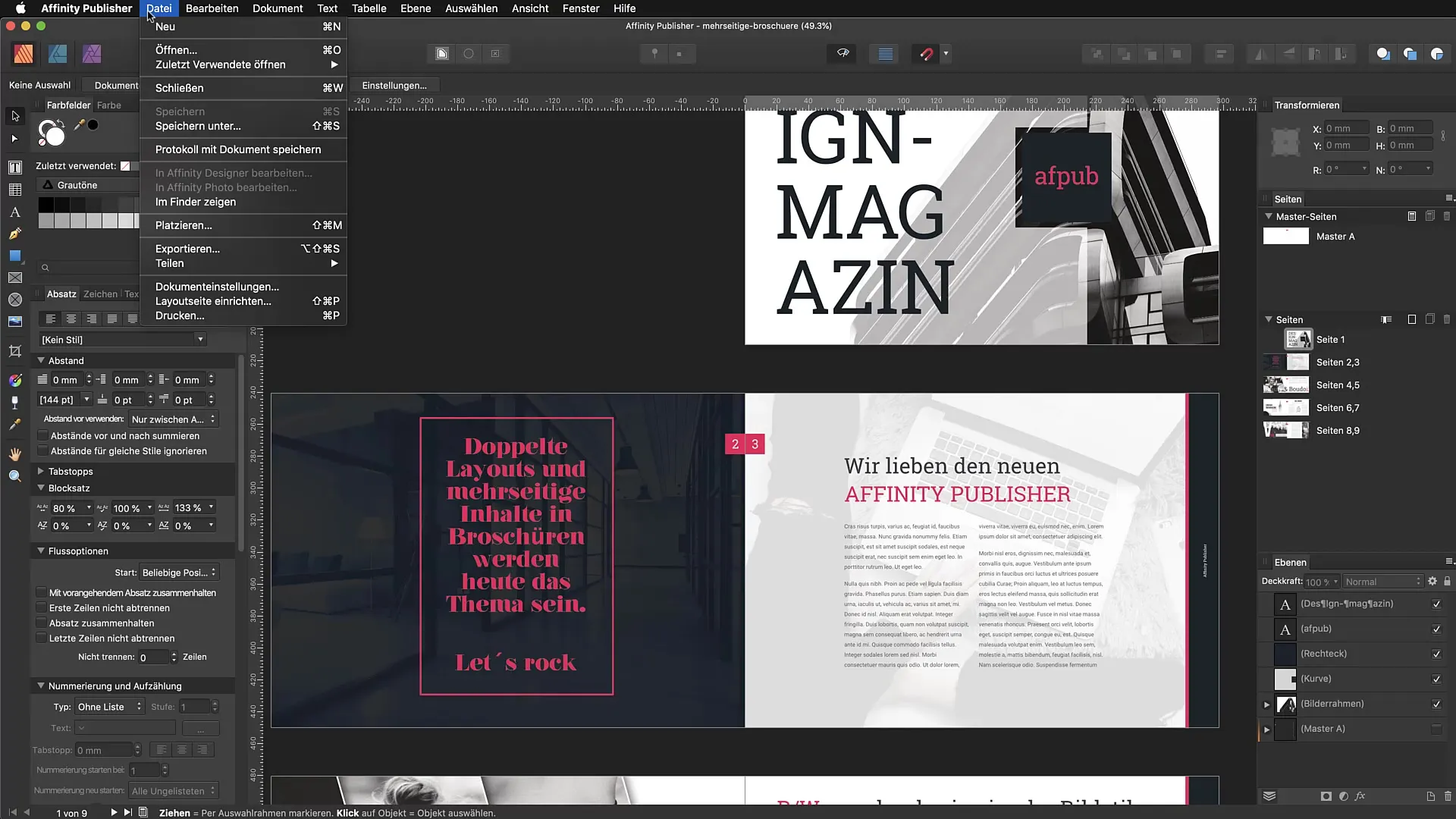
Task: Select the Fill gradient tool
Action: point(15,380)
